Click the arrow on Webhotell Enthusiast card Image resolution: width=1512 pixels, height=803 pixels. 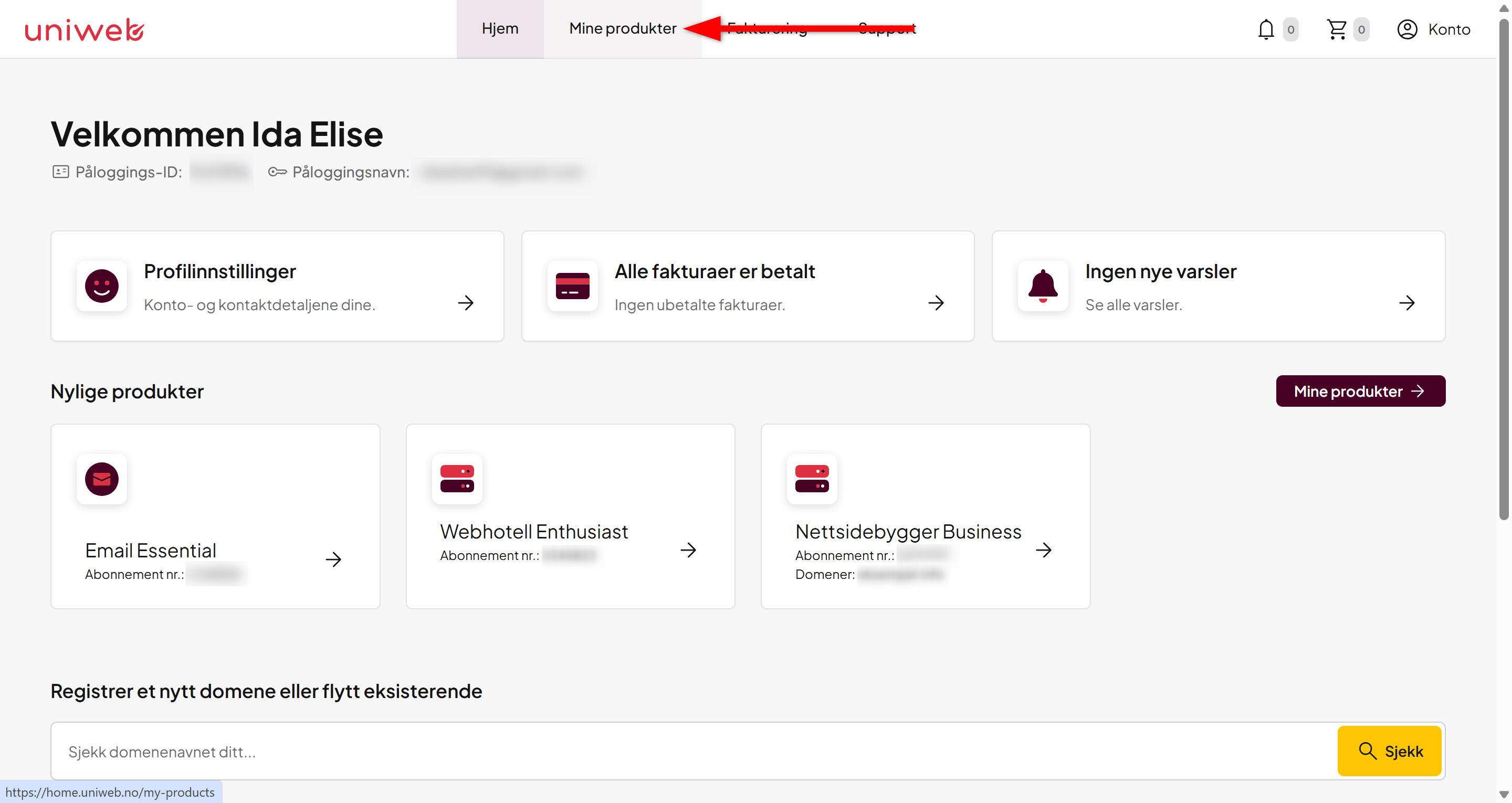tap(688, 550)
